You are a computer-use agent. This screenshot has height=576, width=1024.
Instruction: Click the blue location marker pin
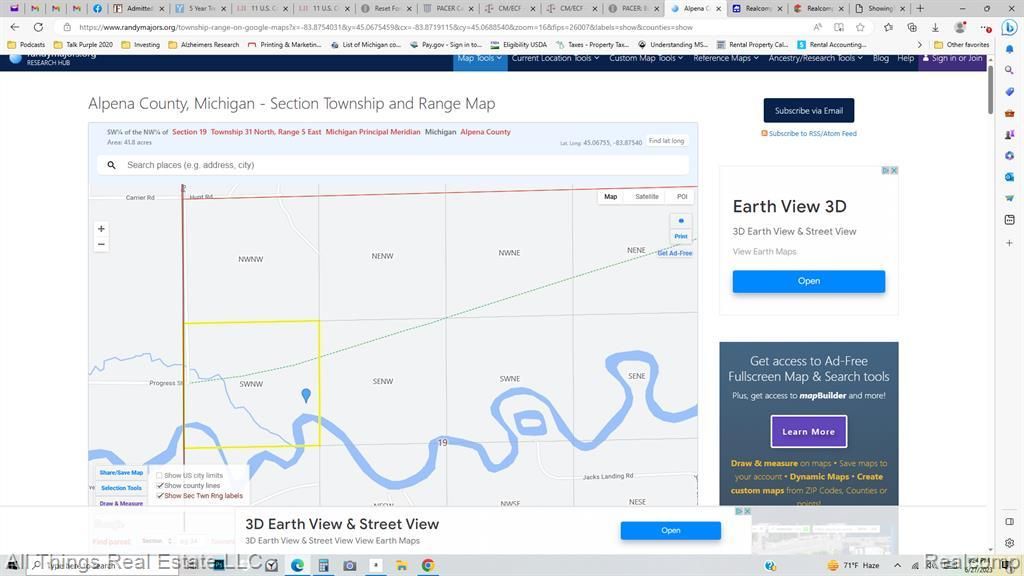pyautogui.click(x=306, y=395)
